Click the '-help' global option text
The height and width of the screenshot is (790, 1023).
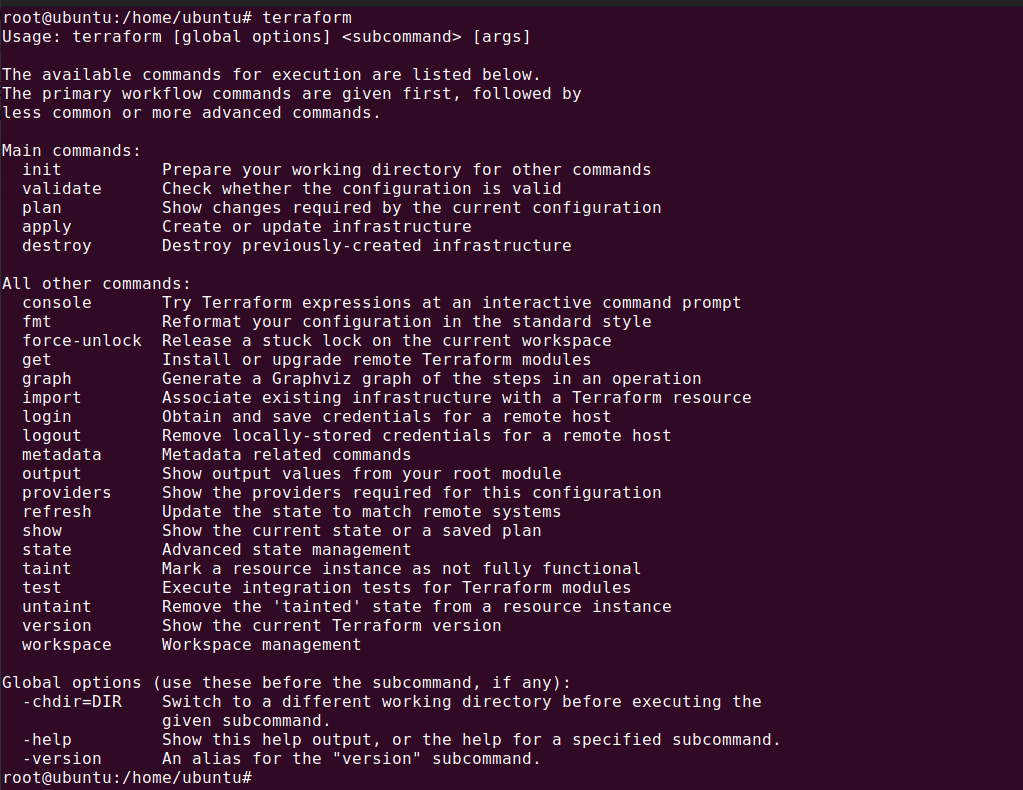click(47, 740)
